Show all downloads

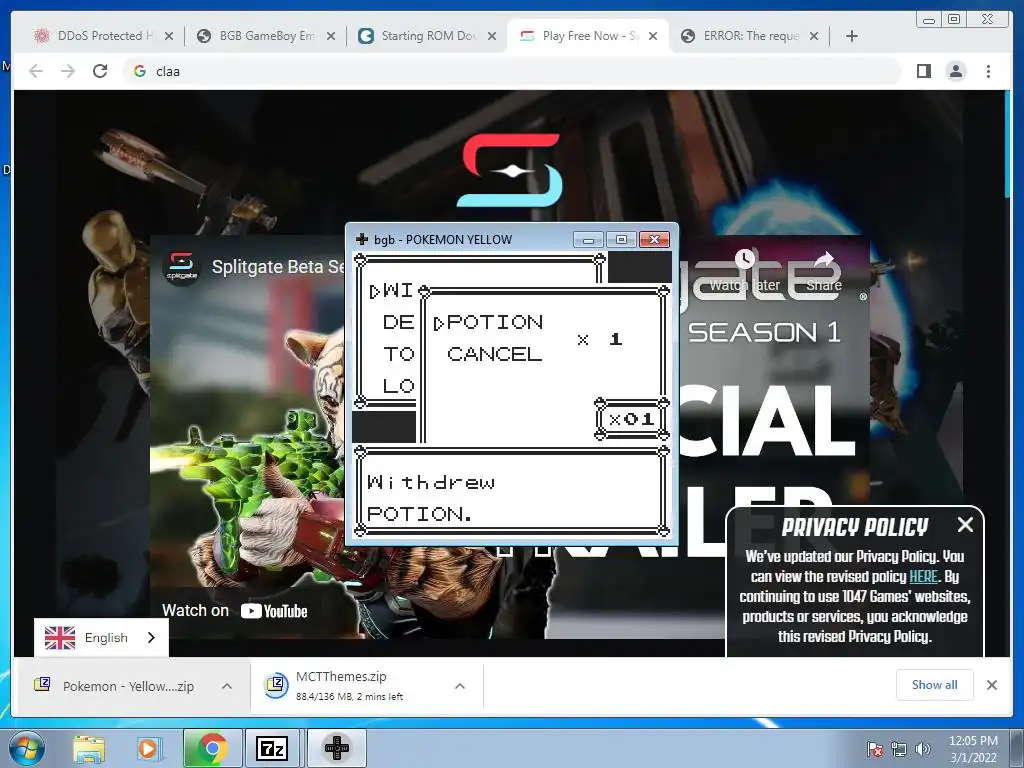935,684
